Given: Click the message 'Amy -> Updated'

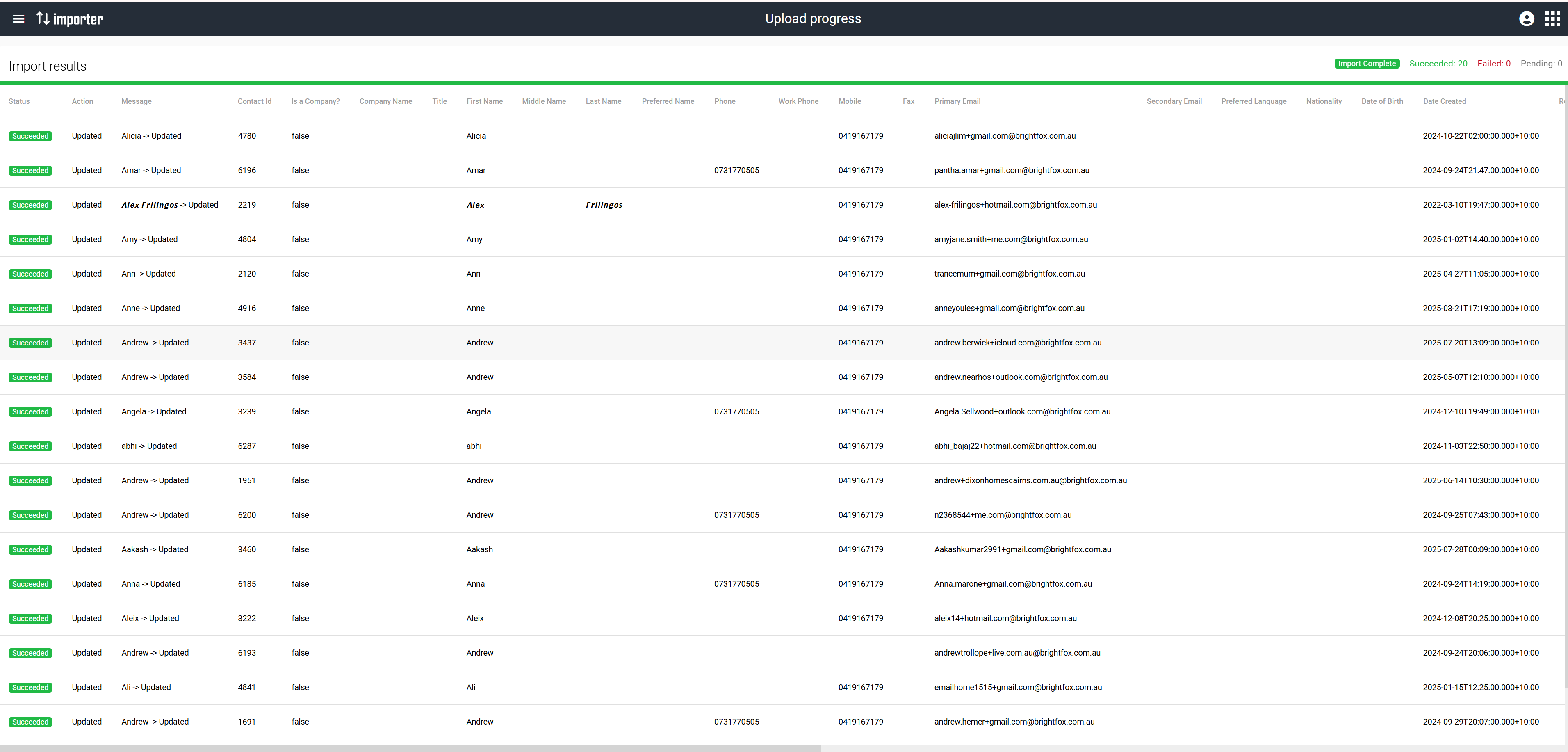Looking at the screenshot, I should click(x=149, y=239).
